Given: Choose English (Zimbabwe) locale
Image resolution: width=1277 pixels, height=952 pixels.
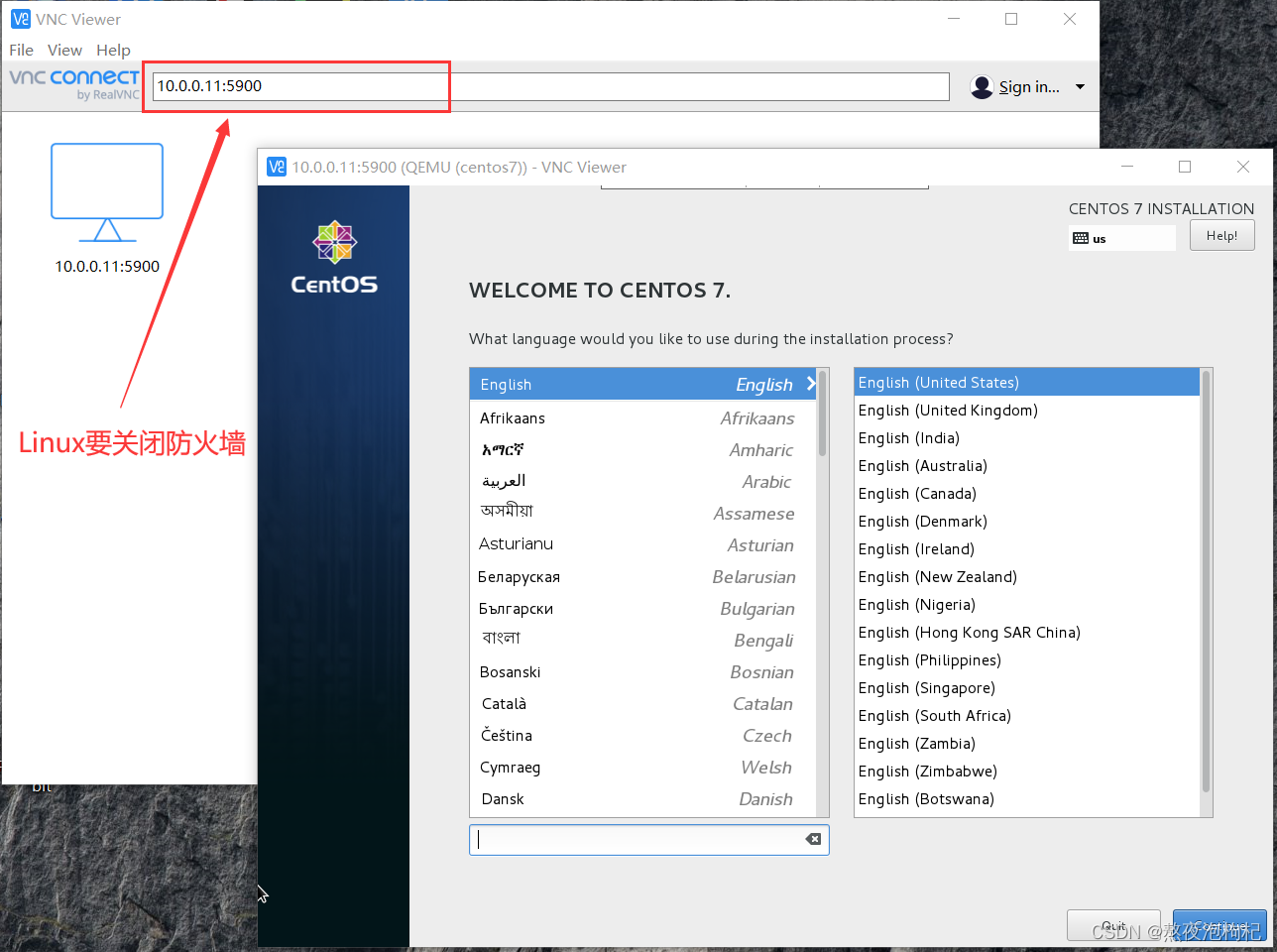Looking at the screenshot, I should click(1026, 772).
